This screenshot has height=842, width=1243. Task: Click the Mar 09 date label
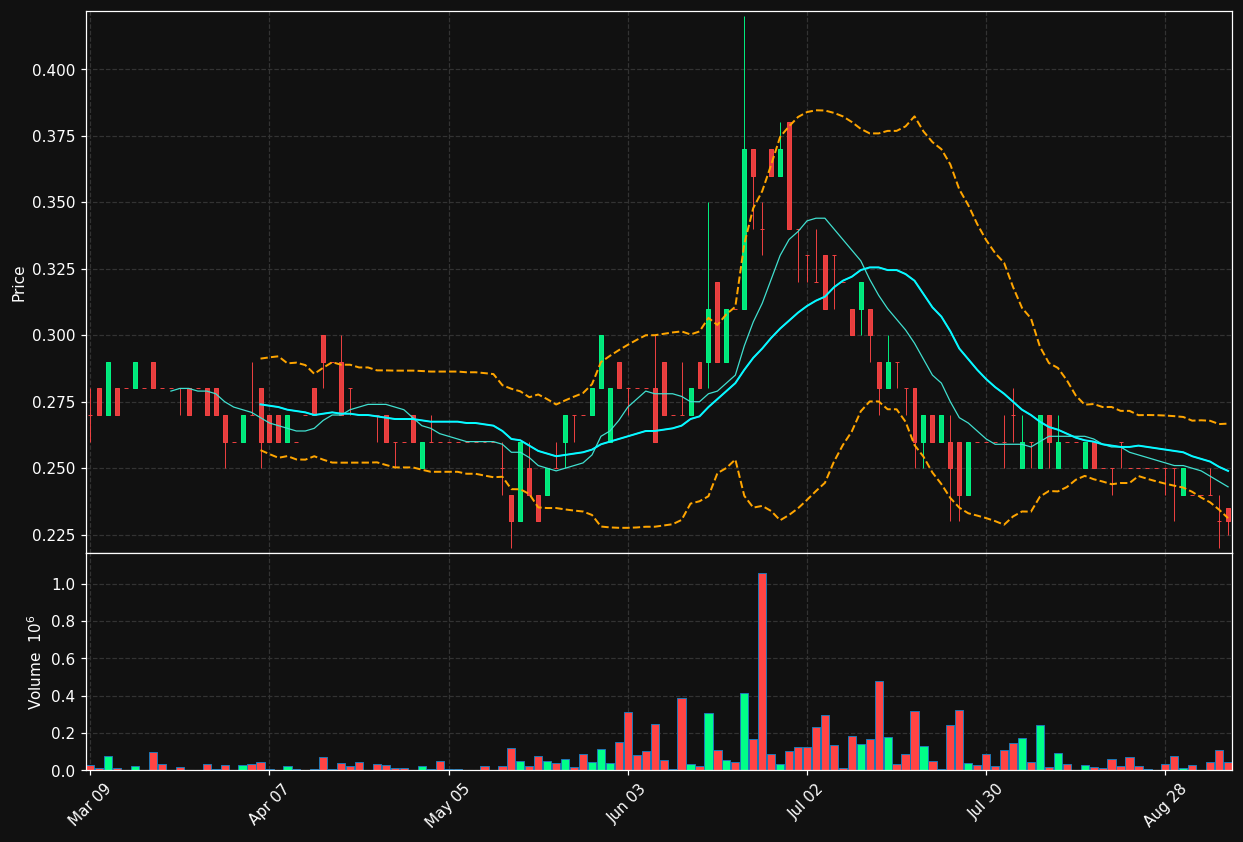click(x=89, y=804)
